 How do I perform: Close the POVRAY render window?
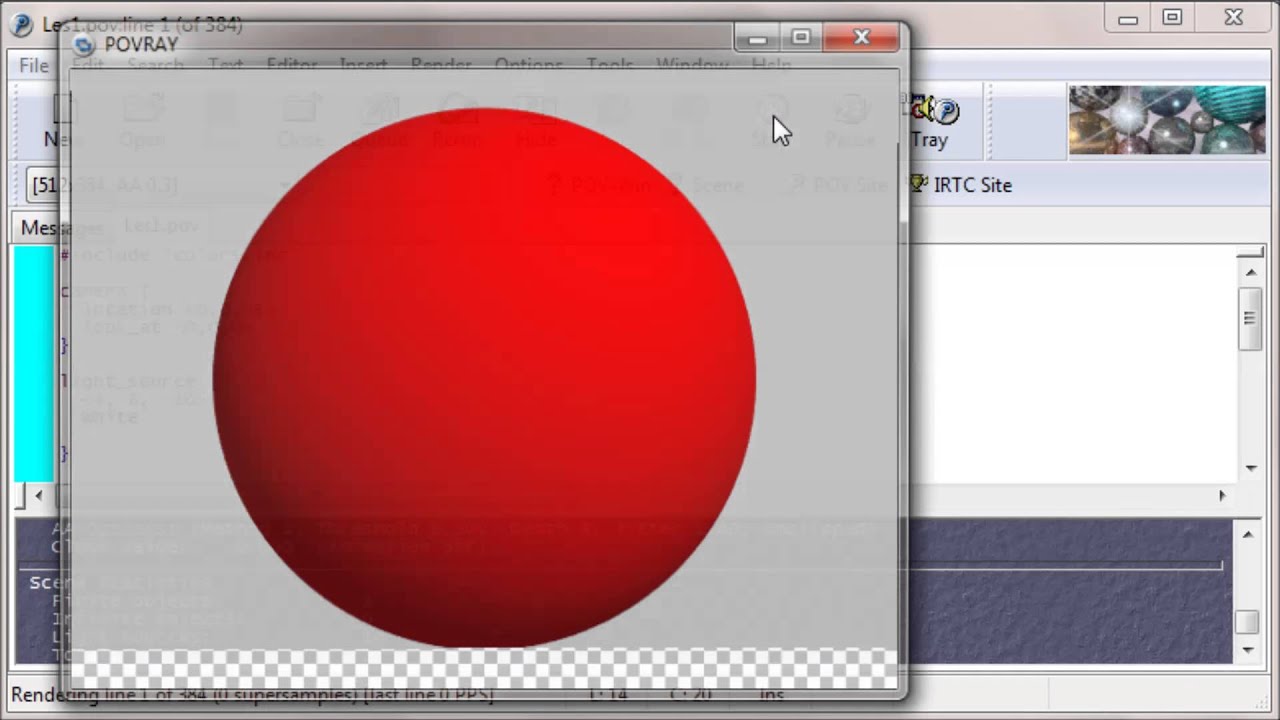(862, 38)
